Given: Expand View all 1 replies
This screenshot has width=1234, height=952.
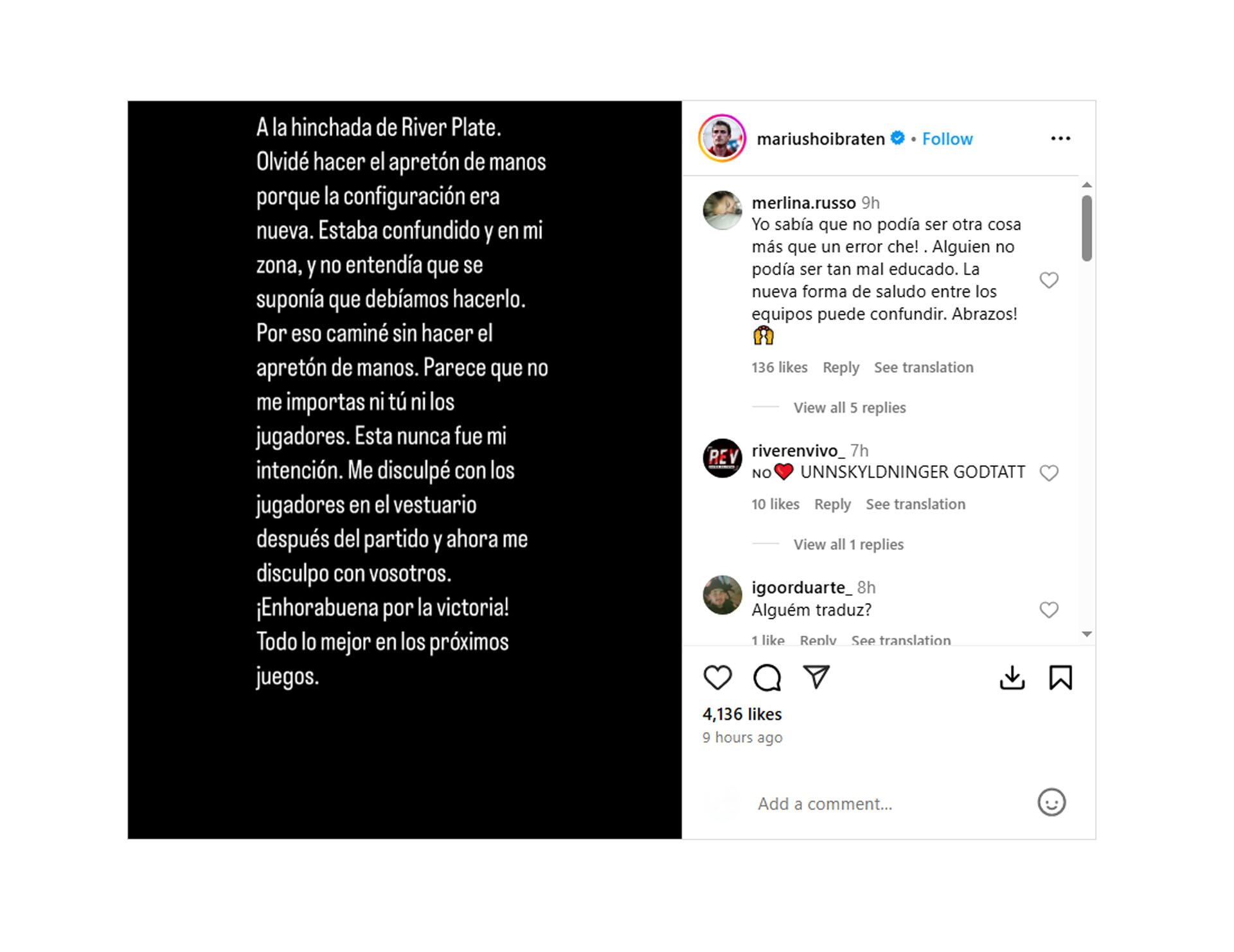Looking at the screenshot, I should 848,544.
